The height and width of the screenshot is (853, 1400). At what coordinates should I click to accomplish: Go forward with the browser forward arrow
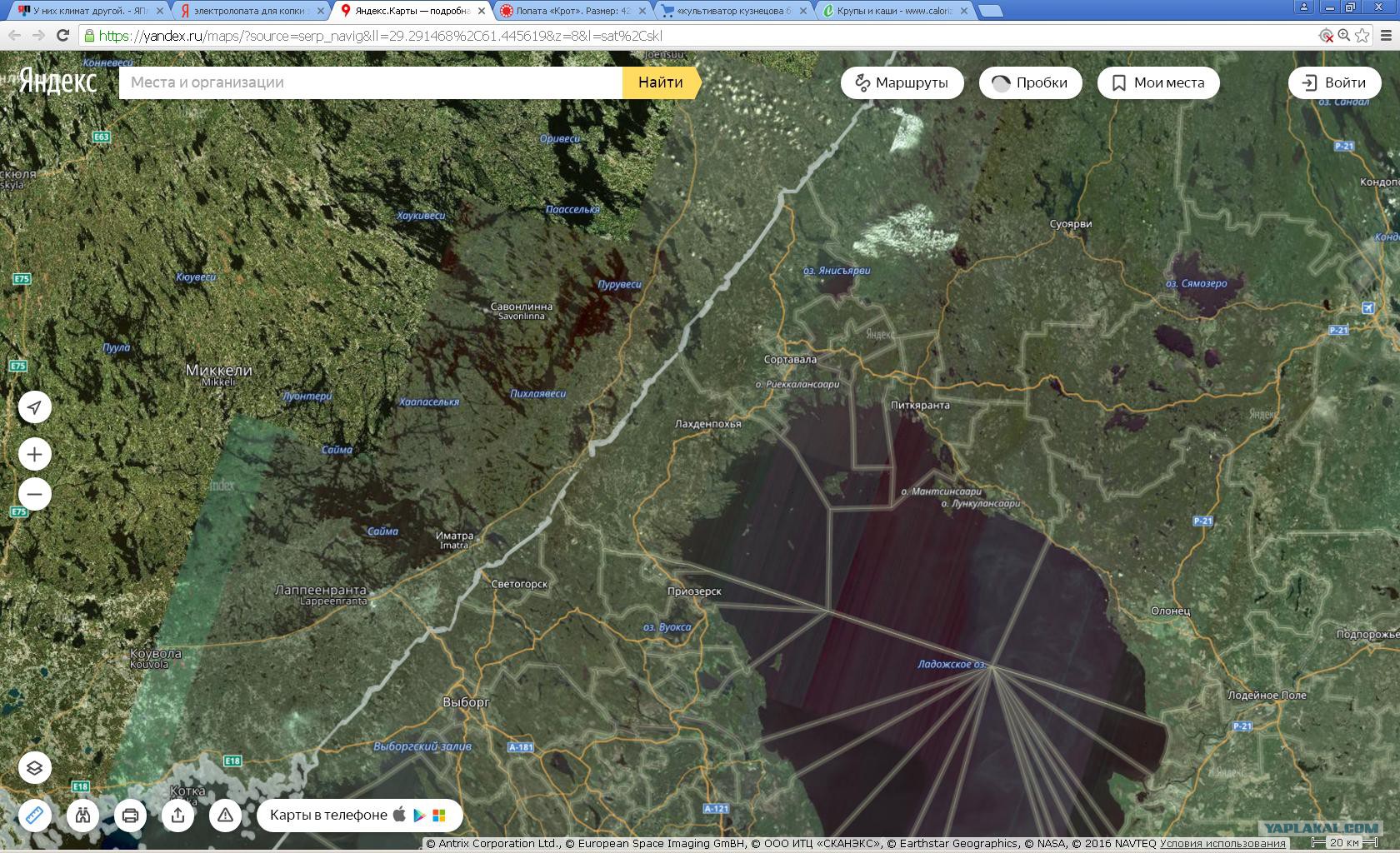[x=38, y=35]
